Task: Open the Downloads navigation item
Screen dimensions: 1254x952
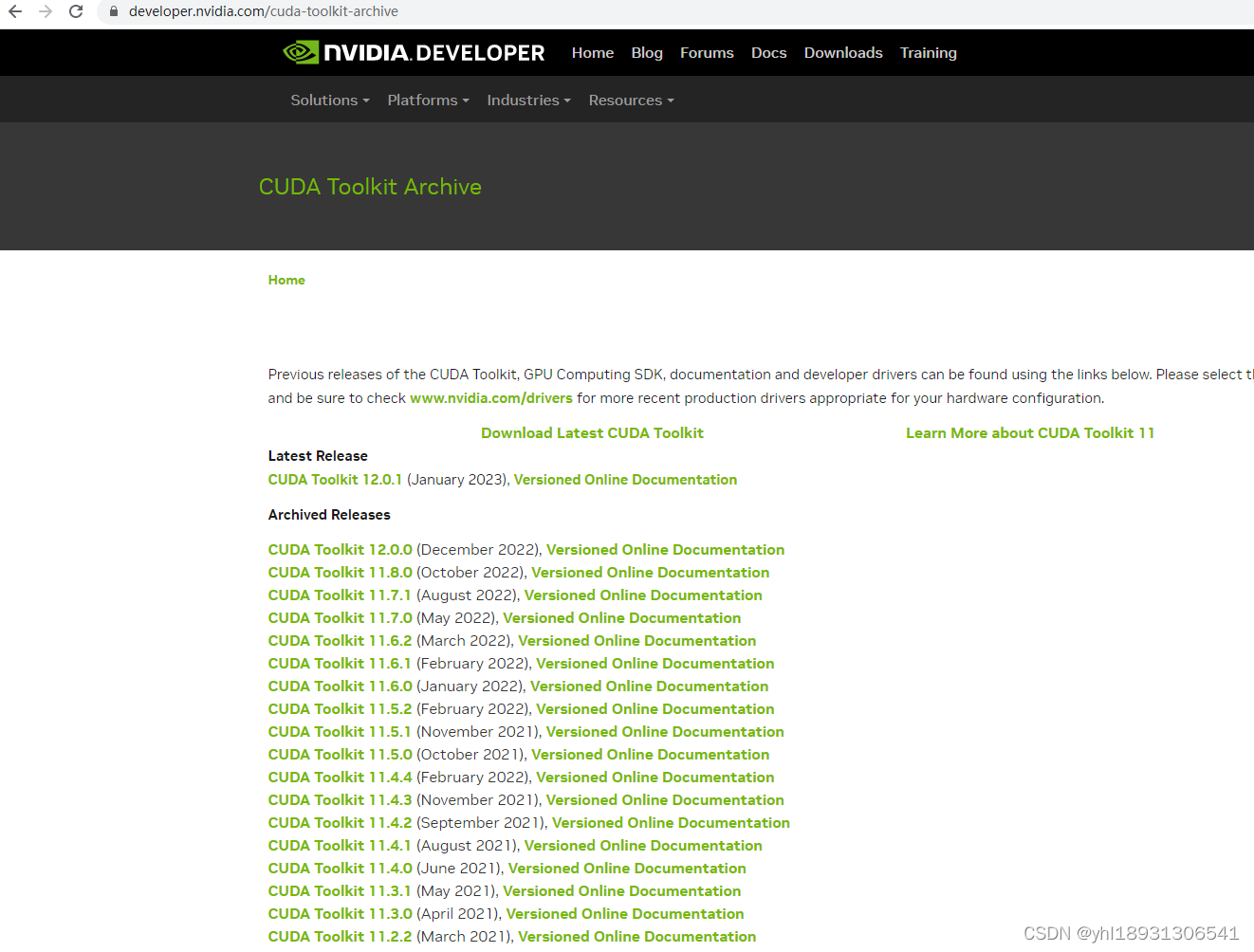Action: click(x=842, y=52)
